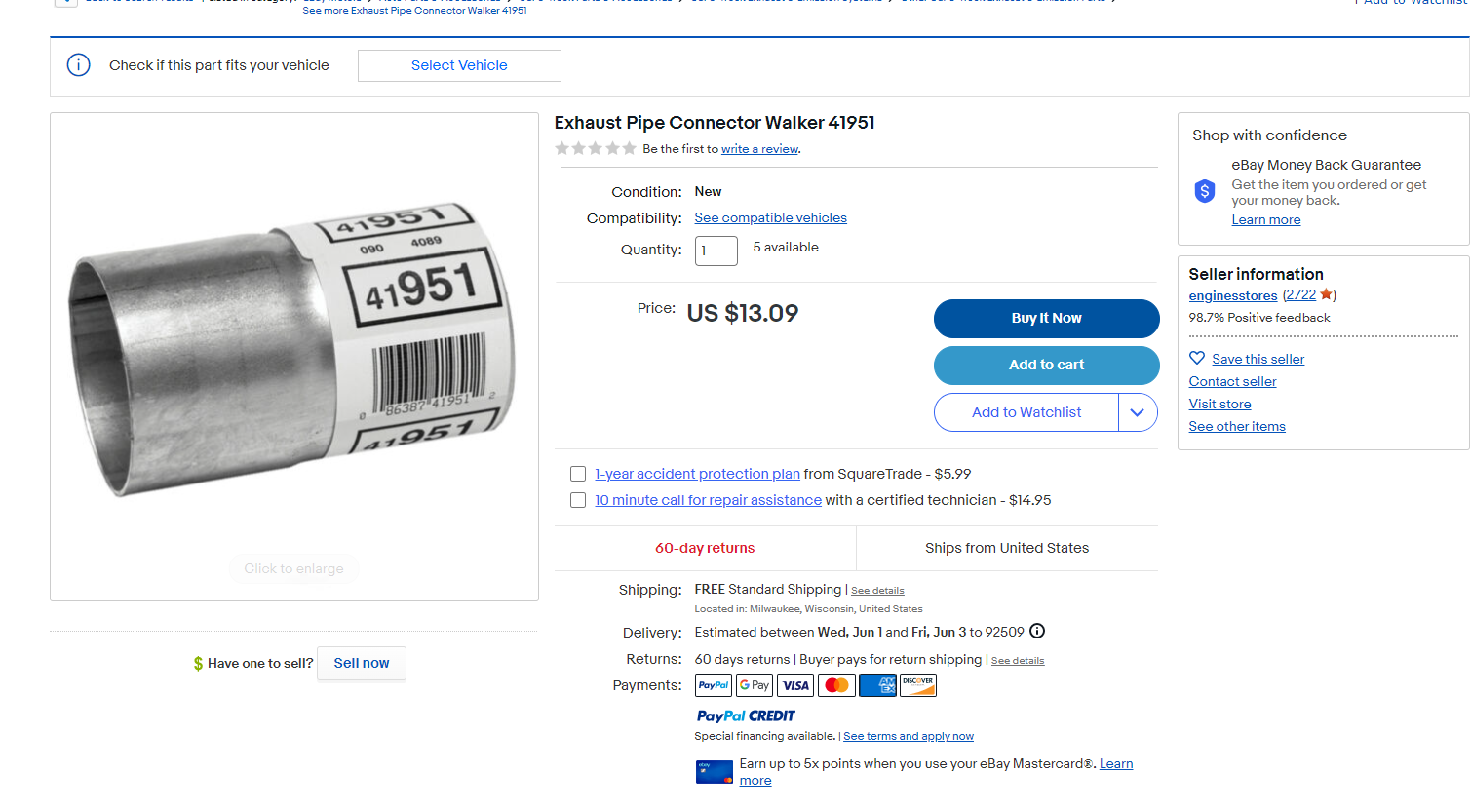Select the Ships from United States tab
The height and width of the screenshot is (812, 1471).
pyautogui.click(x=1007, y=548)
